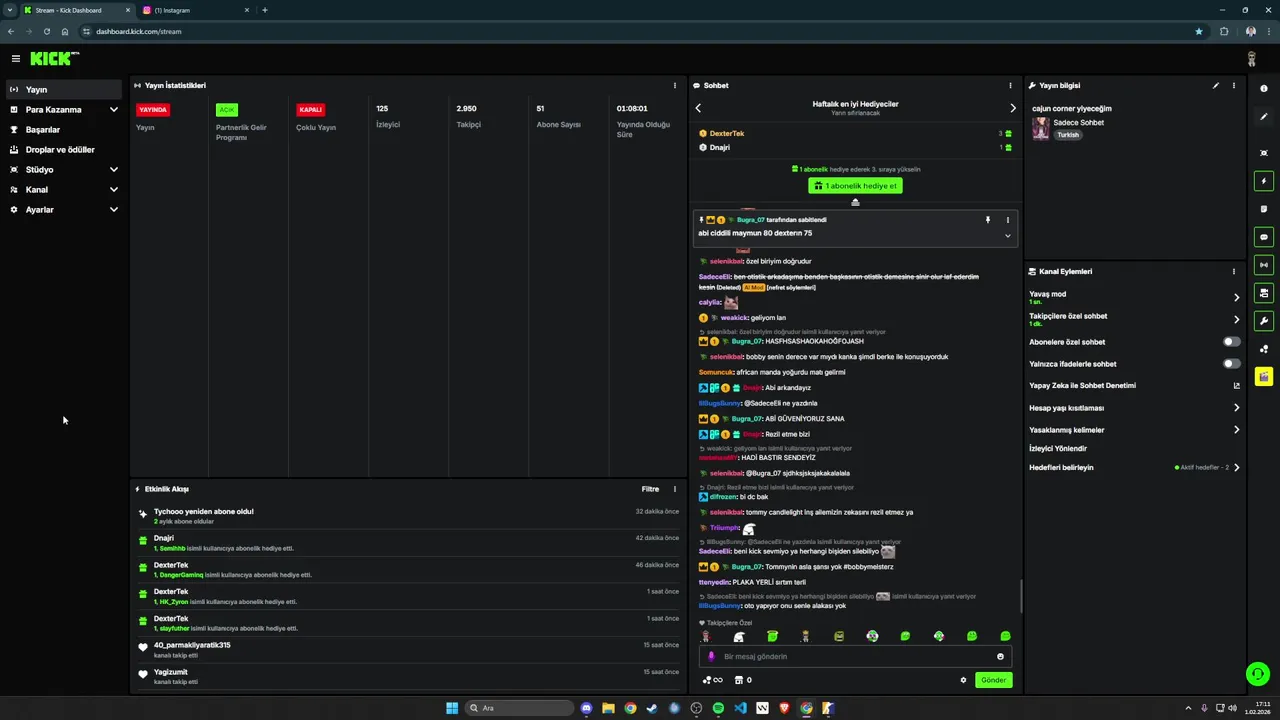
Task: Click the pencil icon in the right rail
Action: (x=1264, y=117)
